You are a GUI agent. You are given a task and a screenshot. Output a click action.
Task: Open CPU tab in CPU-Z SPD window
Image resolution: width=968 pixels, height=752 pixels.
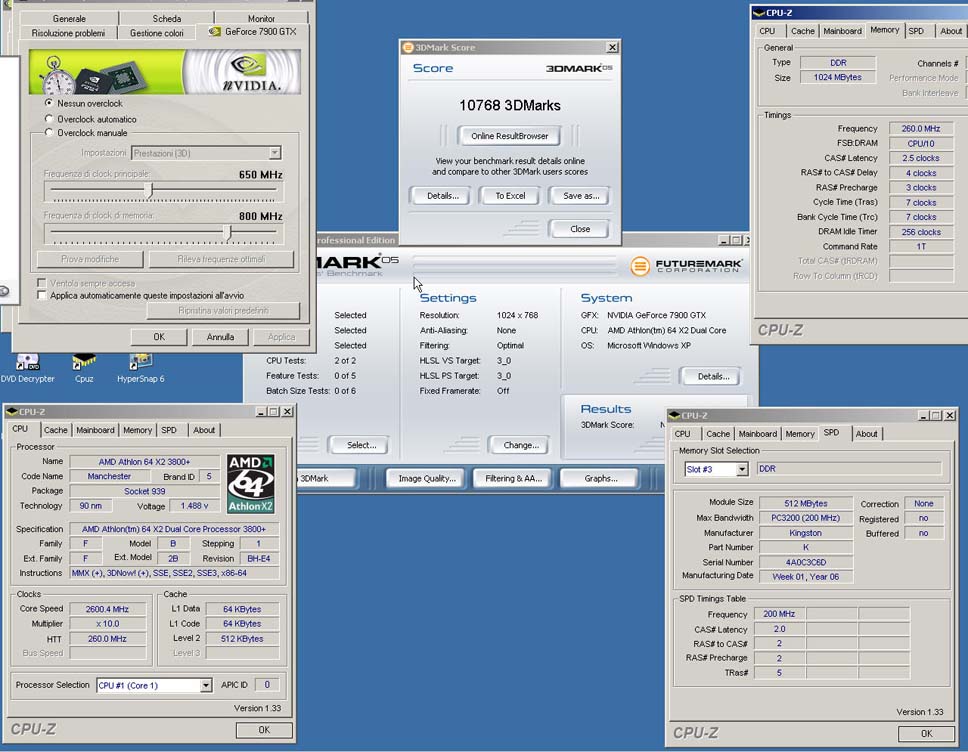(682, 433)
